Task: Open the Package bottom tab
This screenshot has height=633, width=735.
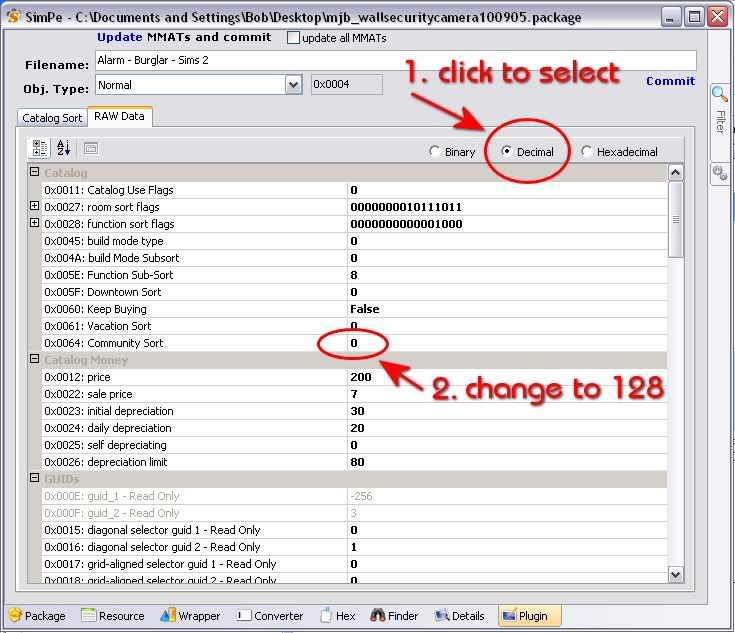Action: (x=37, y=616)
